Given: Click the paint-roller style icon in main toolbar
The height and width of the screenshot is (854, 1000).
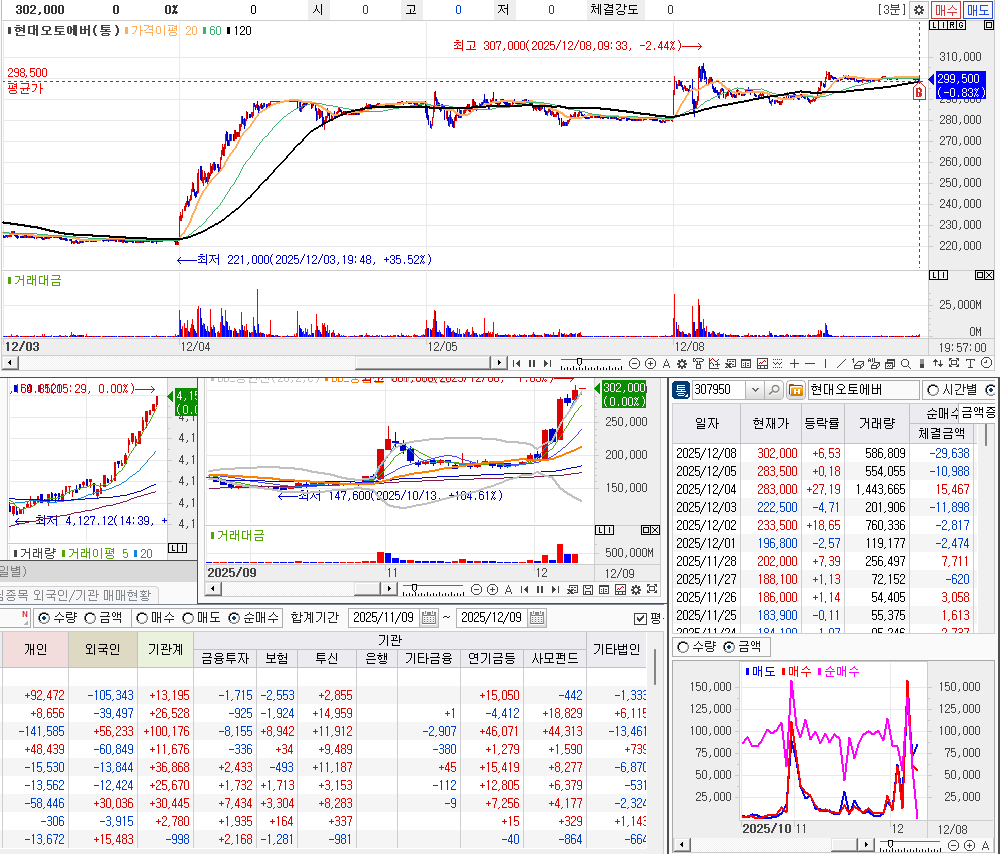Looking at the screenshot, I should tap(698, 364).
